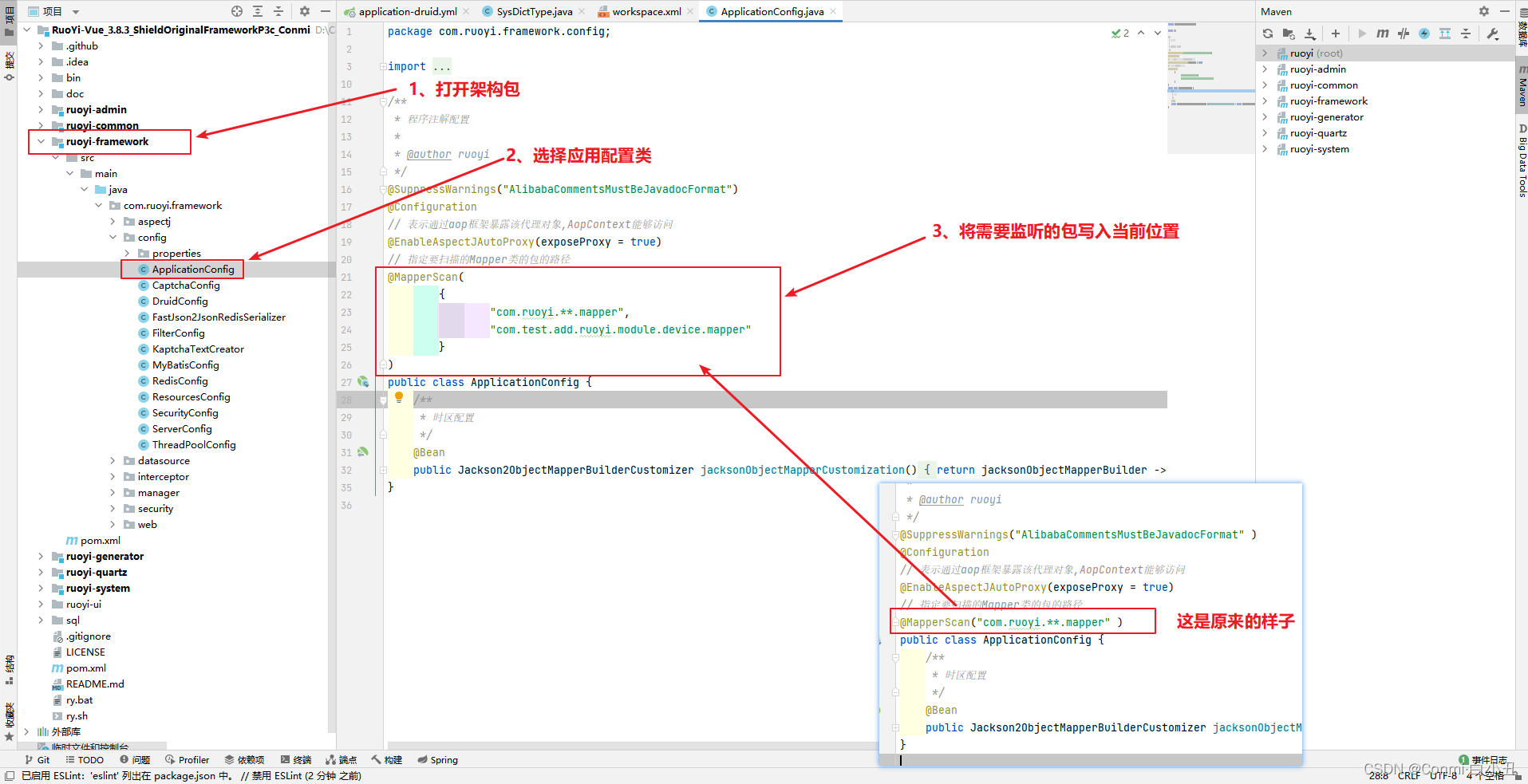The width and height of the screenshot is (1528, 784).
Task: Expand the datasource package
Action: 113,461
